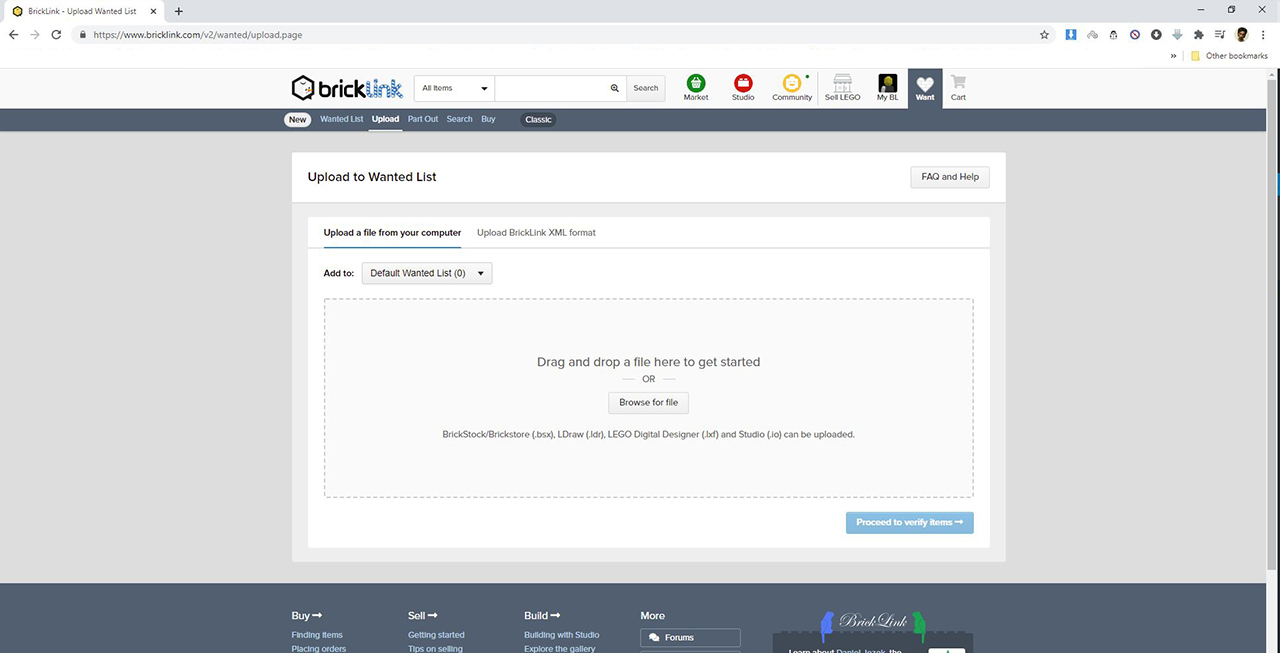Open FAQ and Help
This screenshot has height=653, width=1280.
(x=950, y=177)
